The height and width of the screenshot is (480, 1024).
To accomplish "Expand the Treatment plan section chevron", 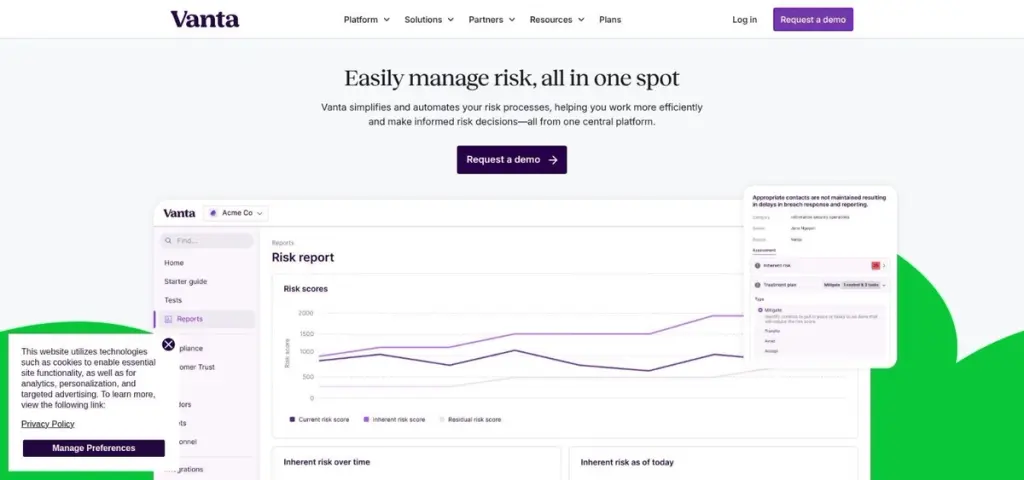I will pos(884,285).
